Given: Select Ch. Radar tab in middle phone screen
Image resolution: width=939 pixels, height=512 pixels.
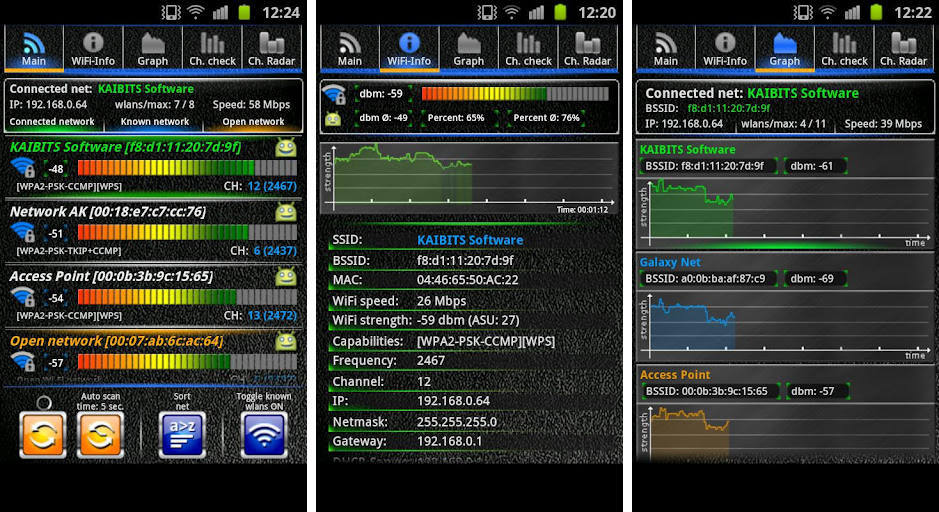Looking at the screenshot, I should (x=587, y=49).
